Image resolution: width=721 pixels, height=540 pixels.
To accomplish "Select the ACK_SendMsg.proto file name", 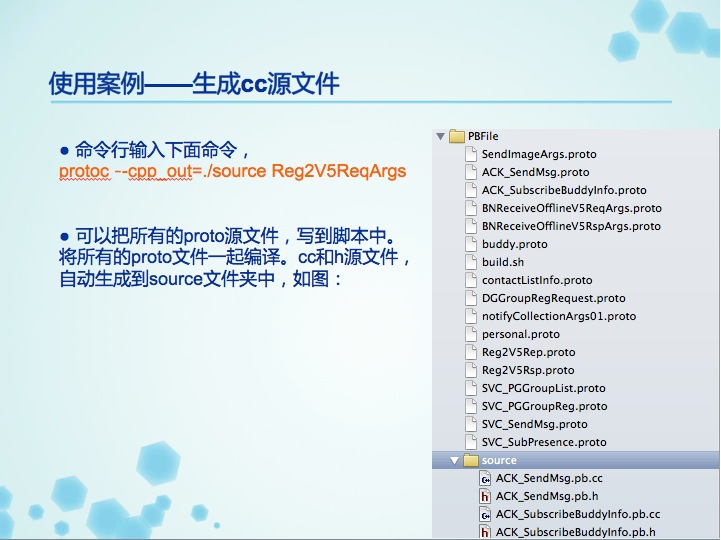I will click(535, 172).
